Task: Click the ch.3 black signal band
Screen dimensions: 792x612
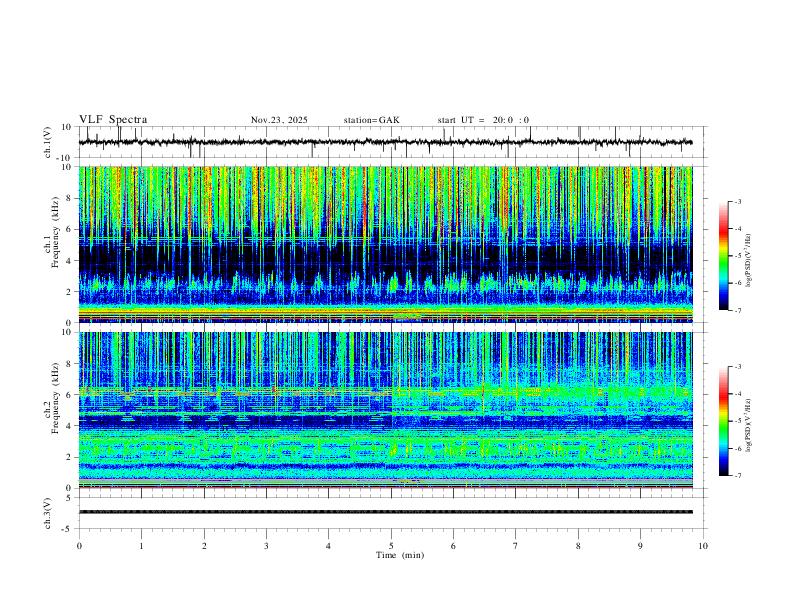Action: point(385,512)
